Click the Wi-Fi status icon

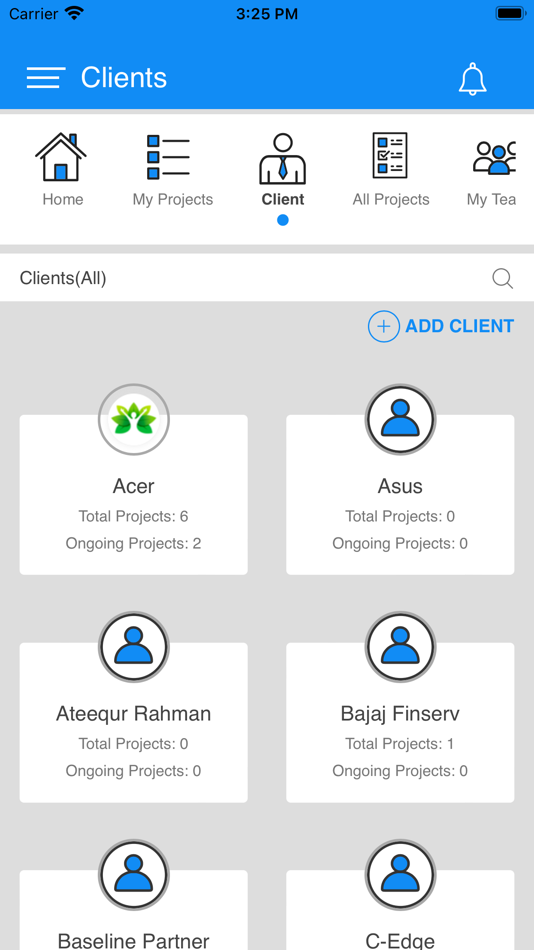click(x=75, y=13)
